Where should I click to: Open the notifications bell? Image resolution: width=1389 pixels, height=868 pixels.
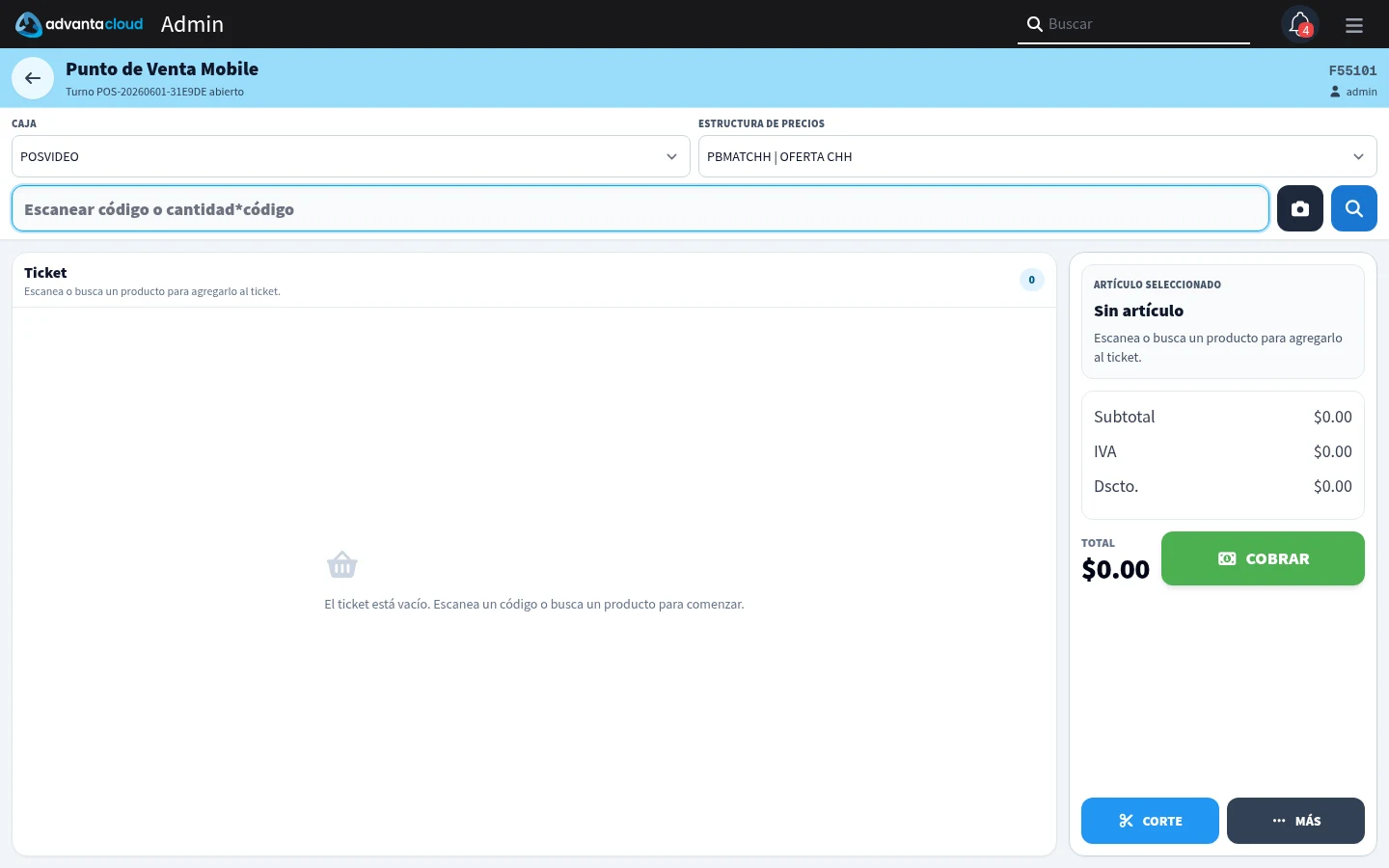1300,24
